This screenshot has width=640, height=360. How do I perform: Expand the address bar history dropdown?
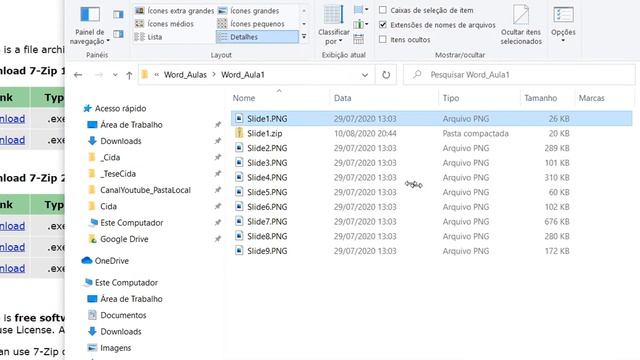[365, 75]
